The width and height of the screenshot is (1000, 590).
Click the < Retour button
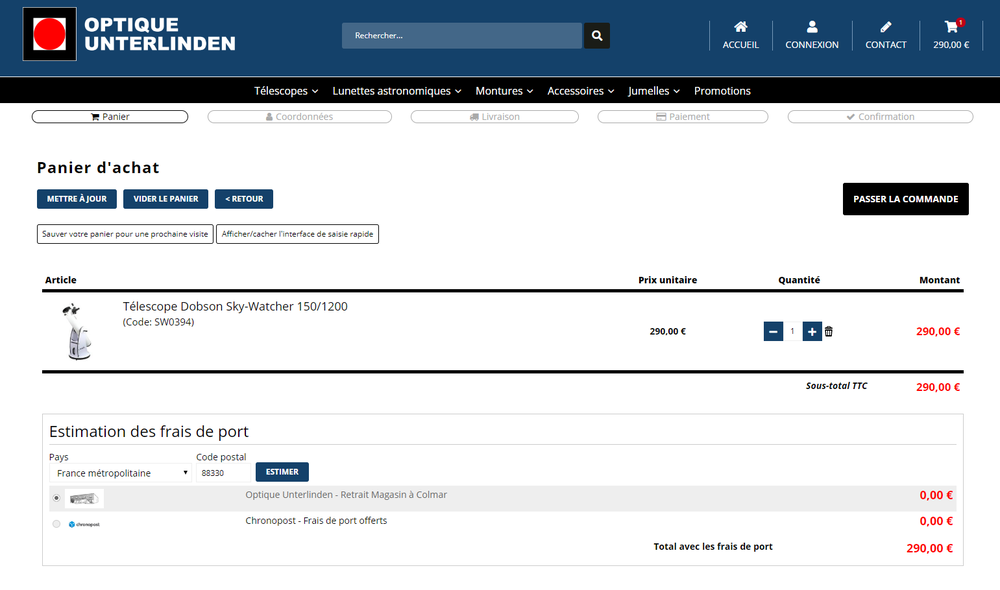[244, 199]
